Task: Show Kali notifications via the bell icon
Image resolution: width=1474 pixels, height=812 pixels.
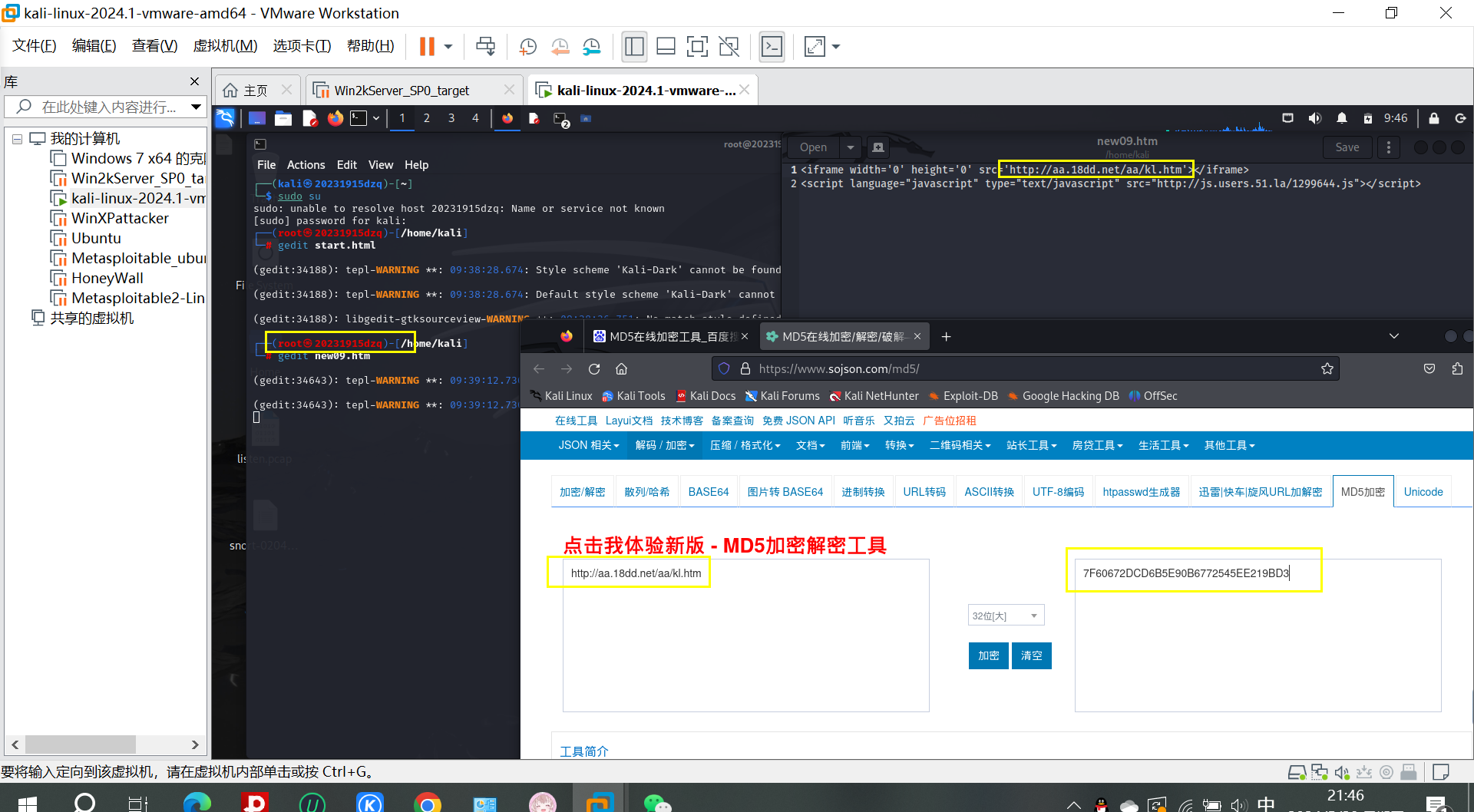Action: pyautogui.click(x=1342, y=118)
